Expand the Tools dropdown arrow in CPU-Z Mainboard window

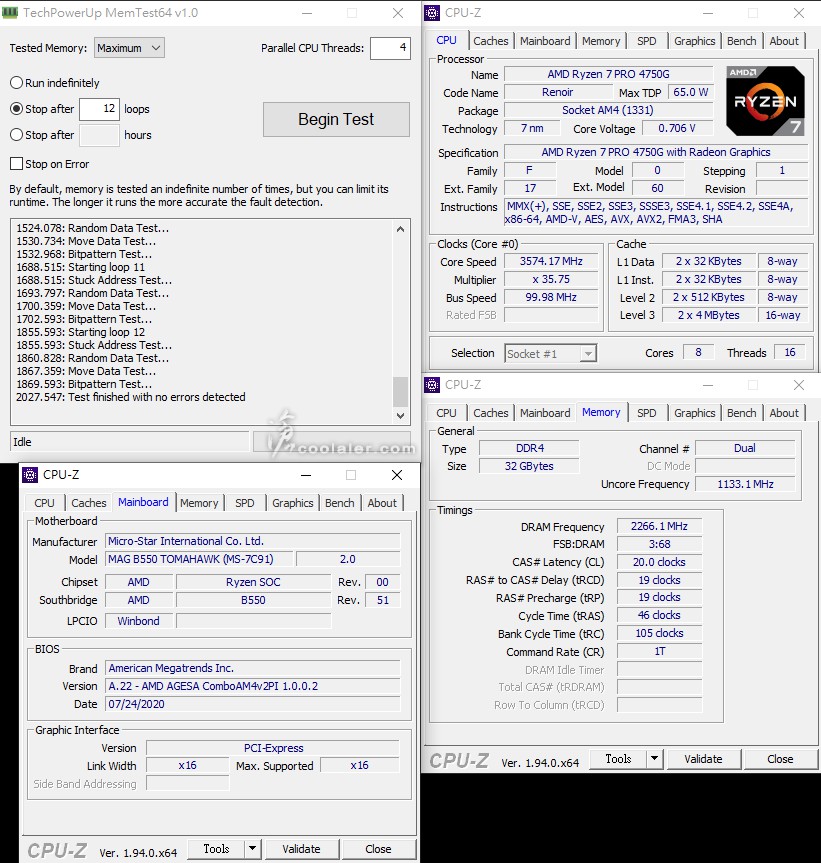(253, 849)
